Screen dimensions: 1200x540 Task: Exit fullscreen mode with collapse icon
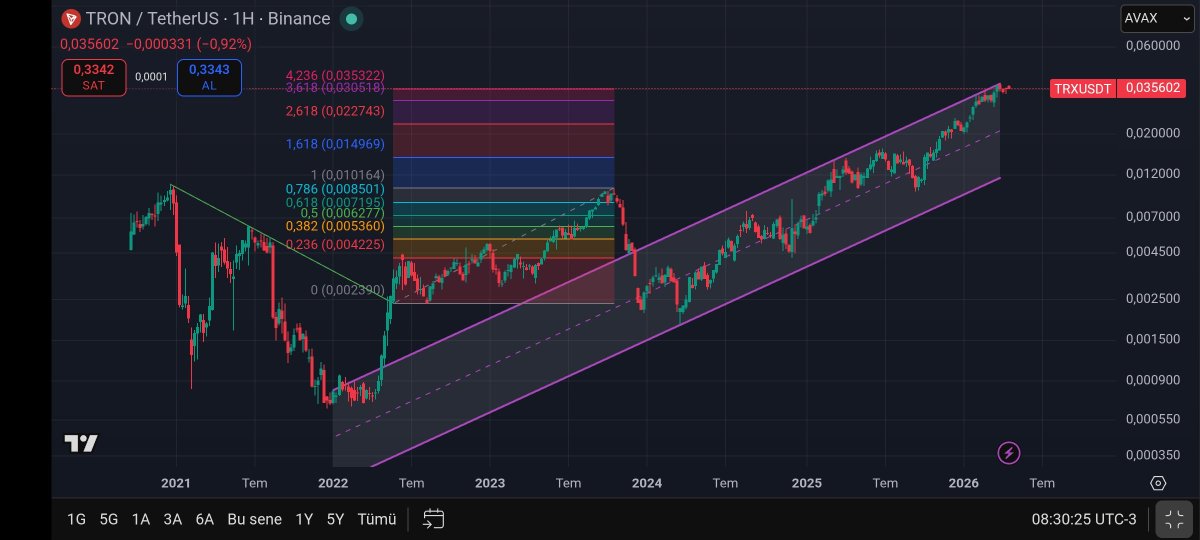(x=1174, y=519)
